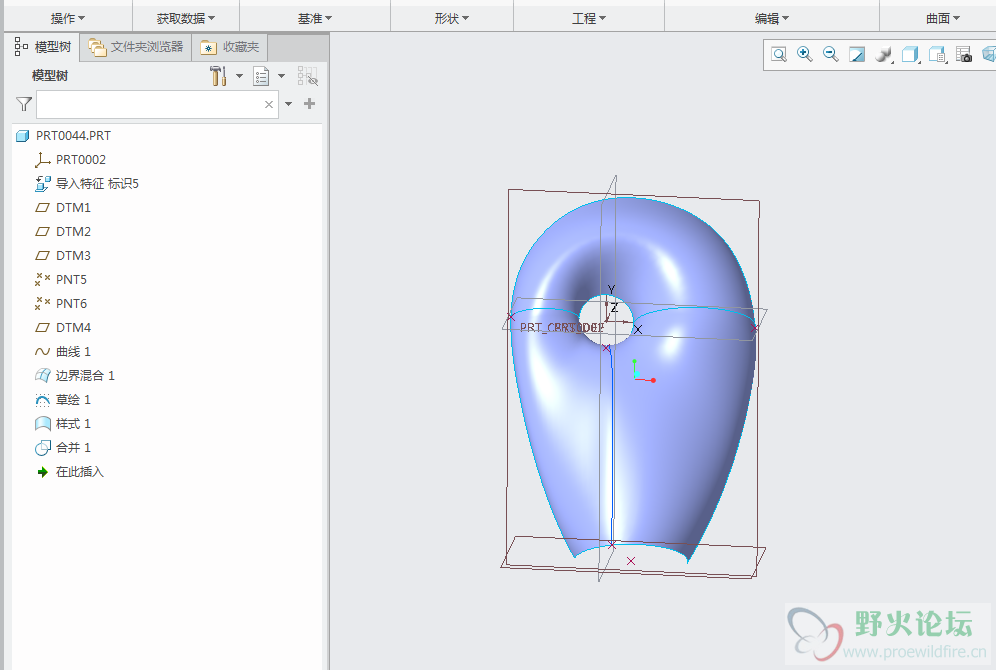Open the 操作 ribbon group dropdown
Screen dimensions: 996x670
[x=67, y=18]
